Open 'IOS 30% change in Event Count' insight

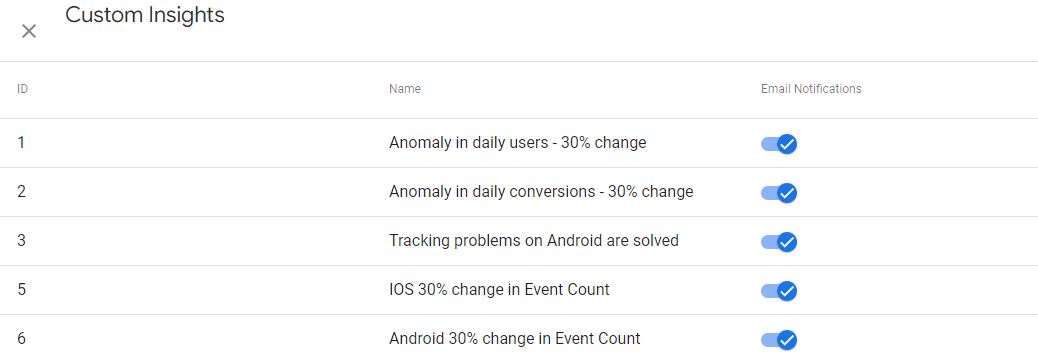pyautogui.click(x=499, y=289)
